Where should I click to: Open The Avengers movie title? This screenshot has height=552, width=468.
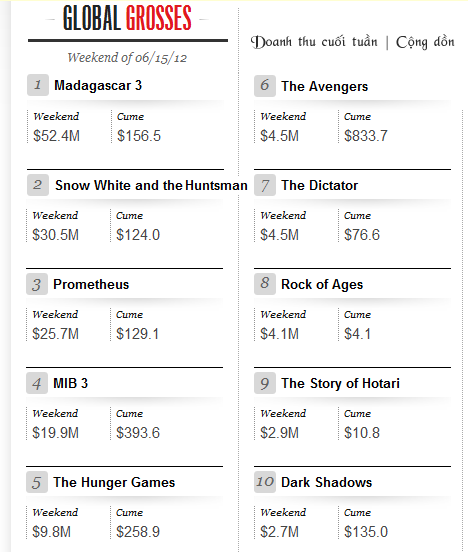point(324,87)
